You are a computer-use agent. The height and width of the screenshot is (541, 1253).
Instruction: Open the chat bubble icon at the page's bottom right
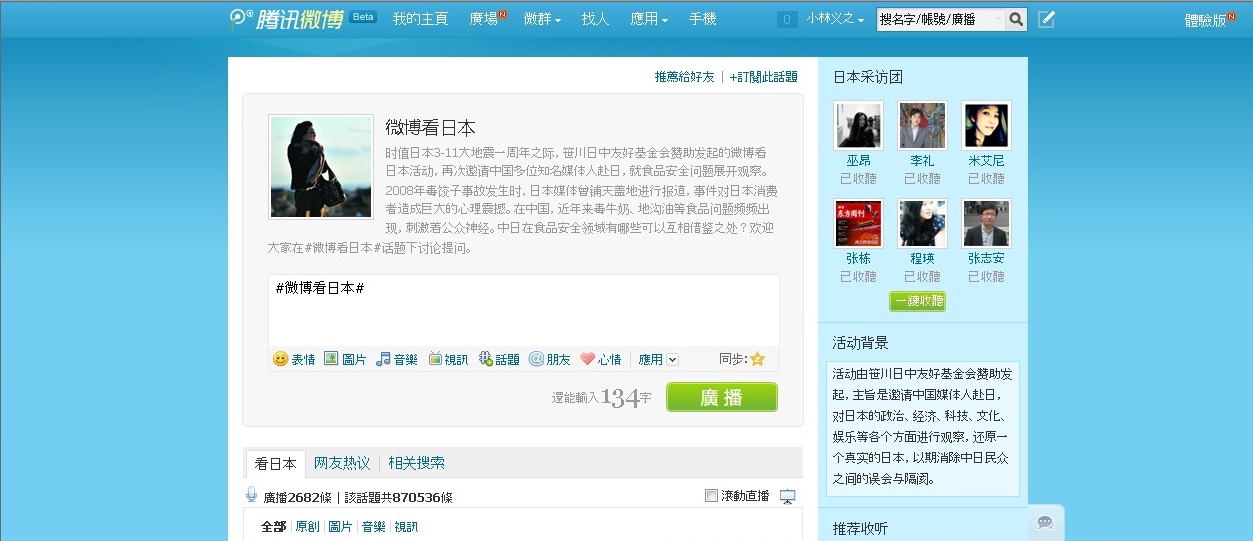click(1045, 523)
